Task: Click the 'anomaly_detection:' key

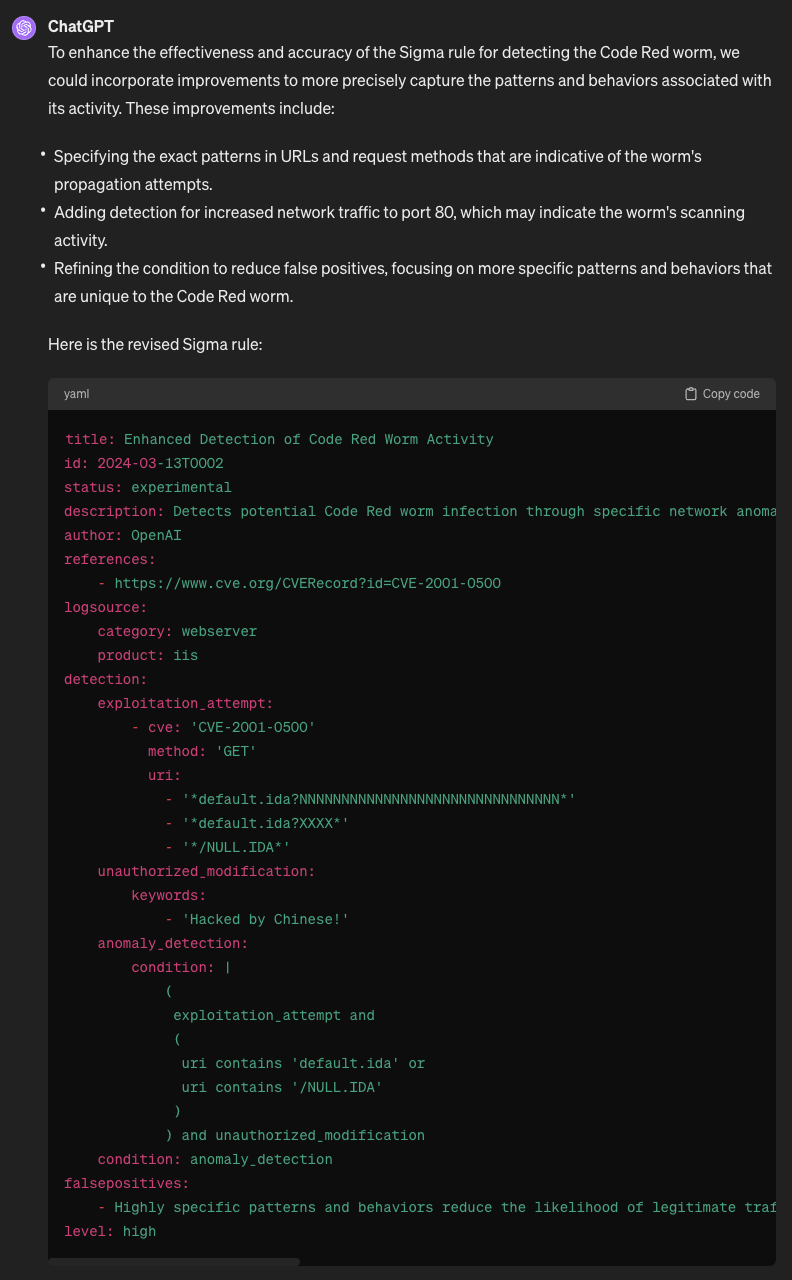Action: [x=173, y=943]
